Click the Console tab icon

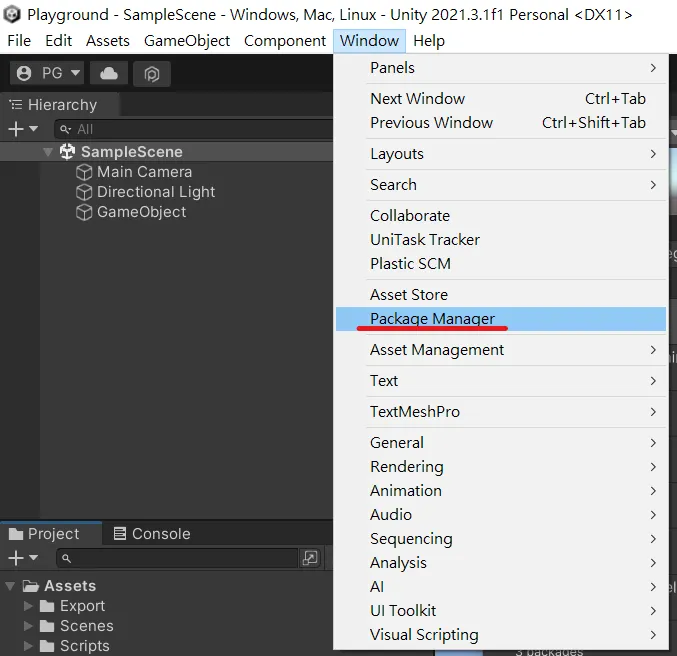click(120, 534)
